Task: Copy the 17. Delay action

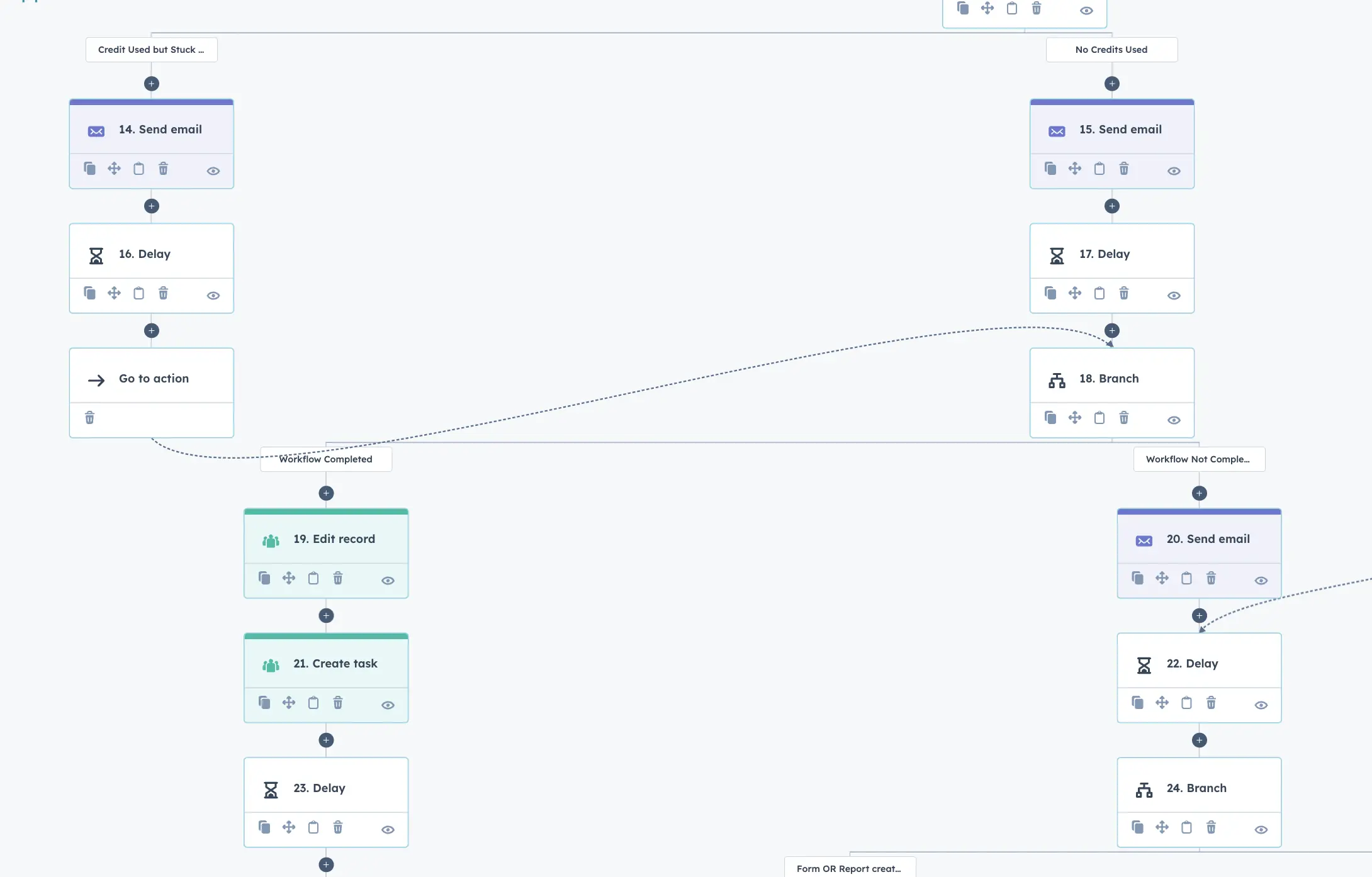Action: pyautogui.click(x=1050, y=293)
